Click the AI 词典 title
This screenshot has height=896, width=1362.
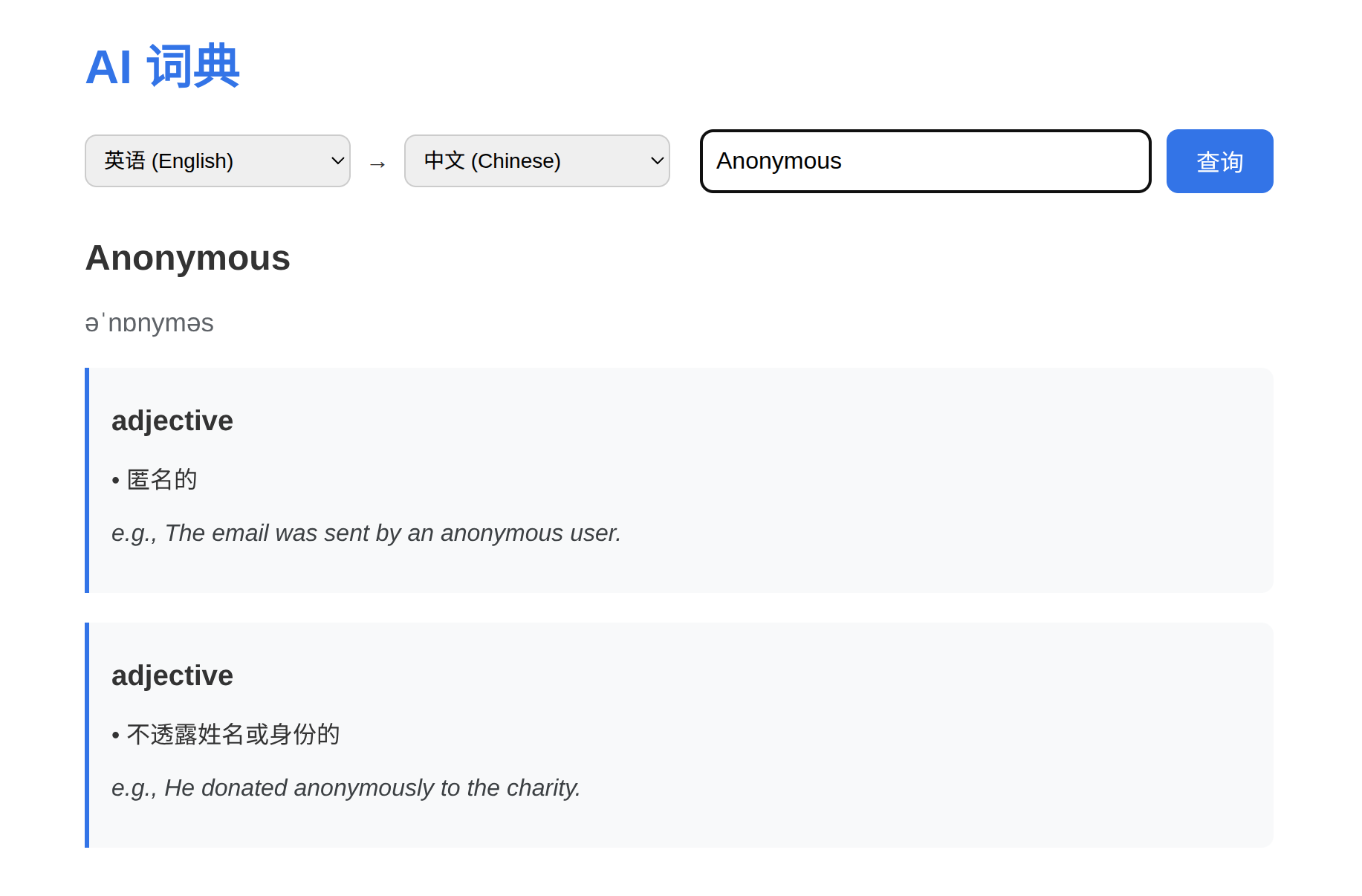point(163,66)
